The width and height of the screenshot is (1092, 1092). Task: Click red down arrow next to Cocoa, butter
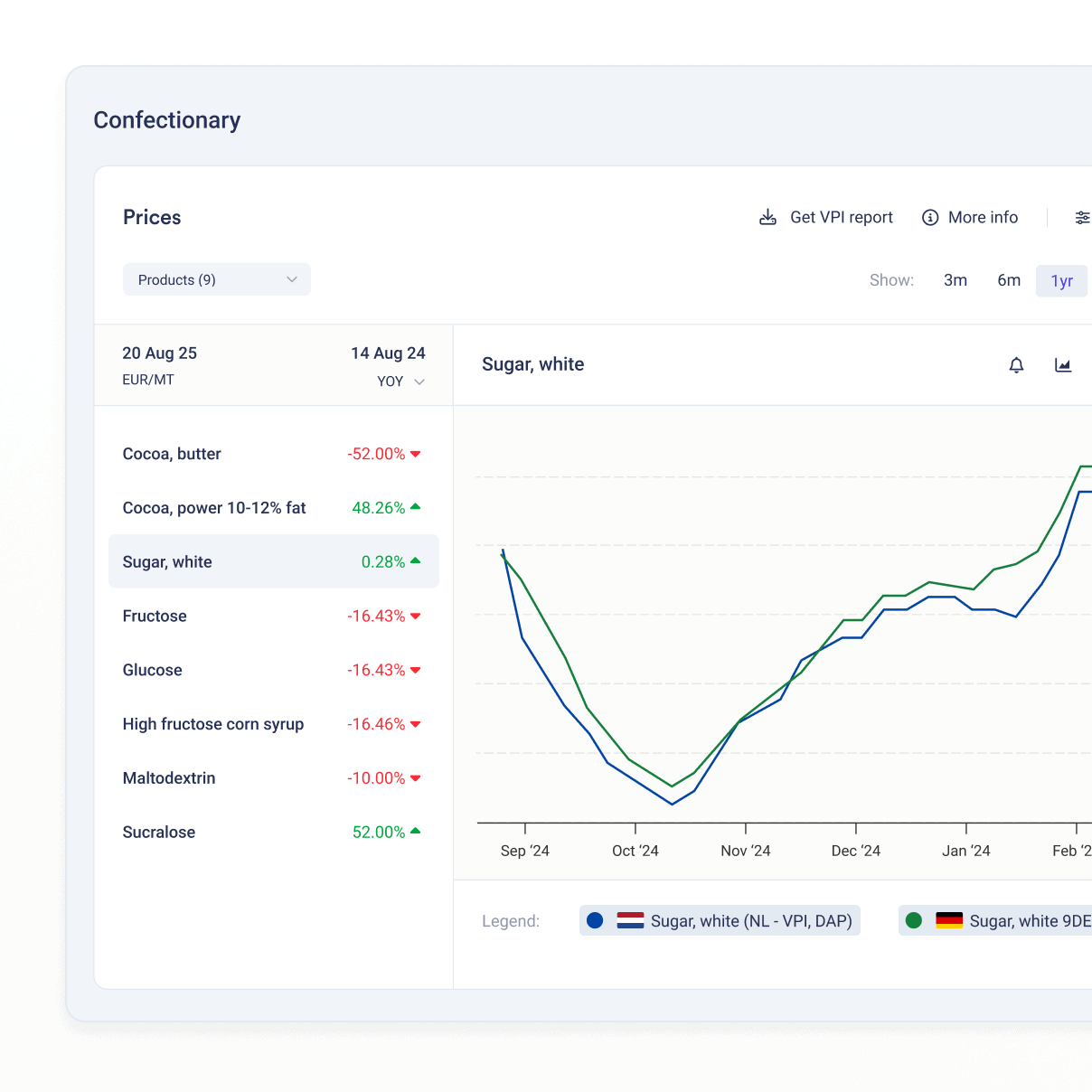click(416, 454)
